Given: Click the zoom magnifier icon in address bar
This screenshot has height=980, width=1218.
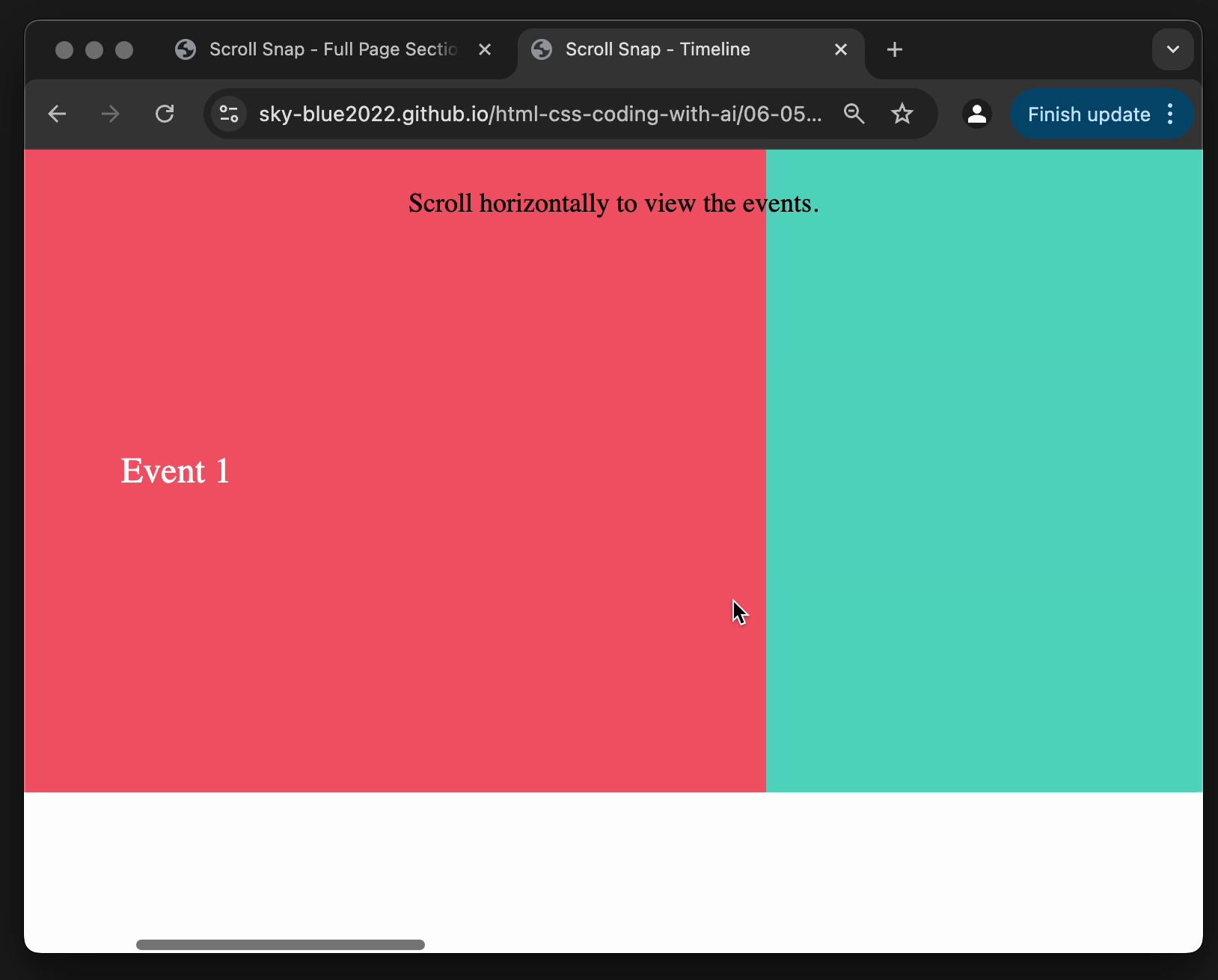Looking at the screenshot, I should coord(854,114).
